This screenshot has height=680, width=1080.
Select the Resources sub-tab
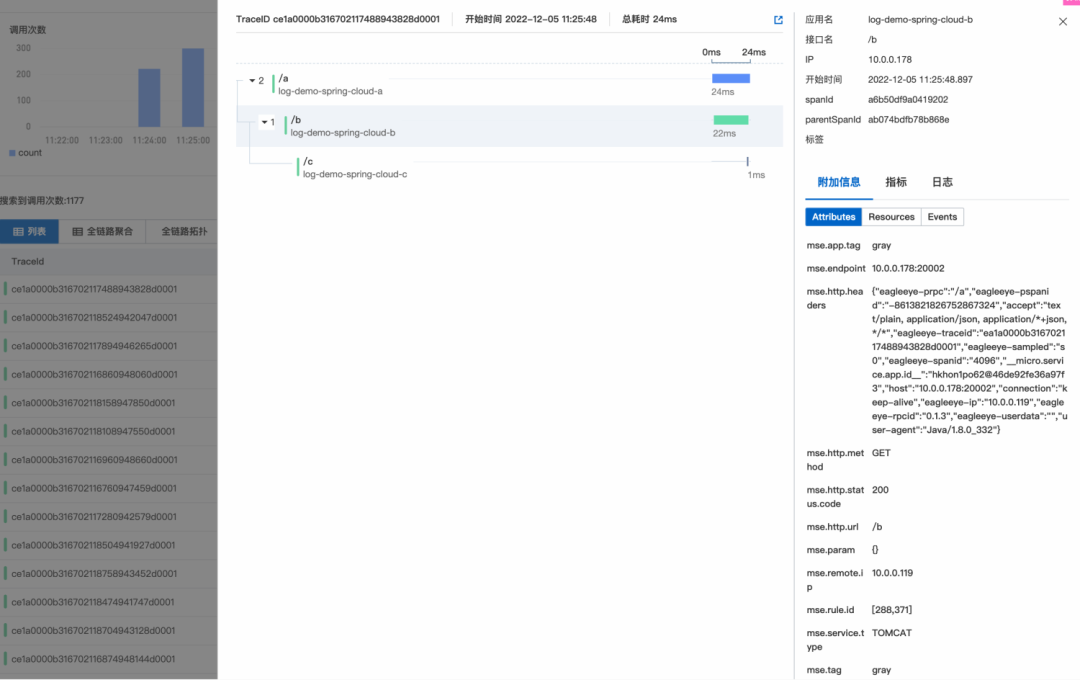pos(891,217)
